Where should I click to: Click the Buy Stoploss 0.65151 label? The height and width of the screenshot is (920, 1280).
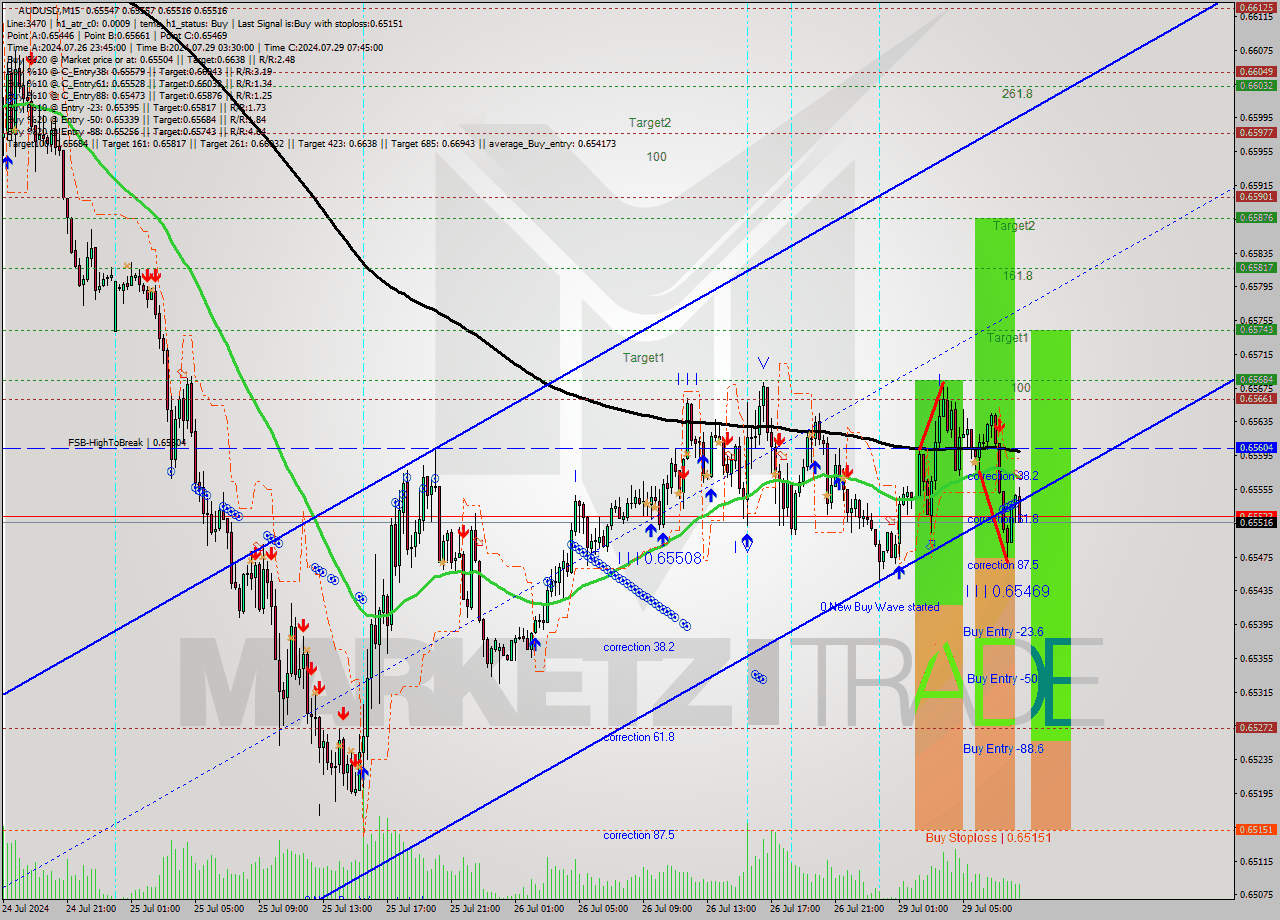pyautogui.click(x=985, y=837)
